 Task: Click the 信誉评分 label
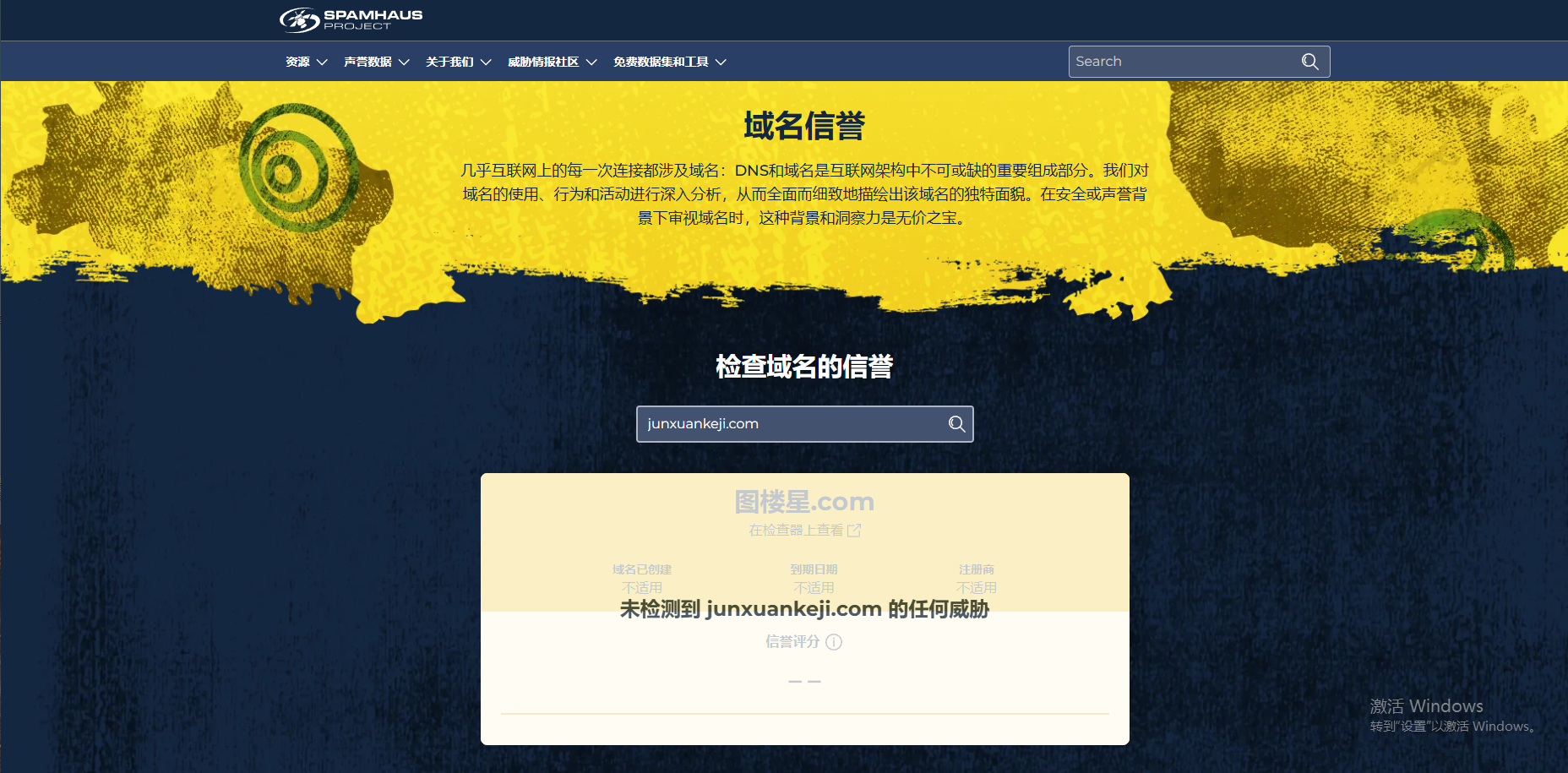coord(792,642)
